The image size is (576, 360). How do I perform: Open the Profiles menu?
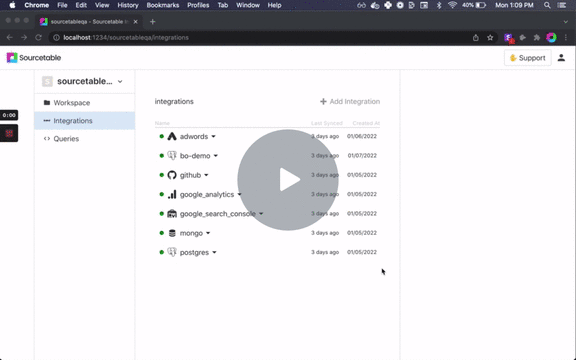[198, 5]
